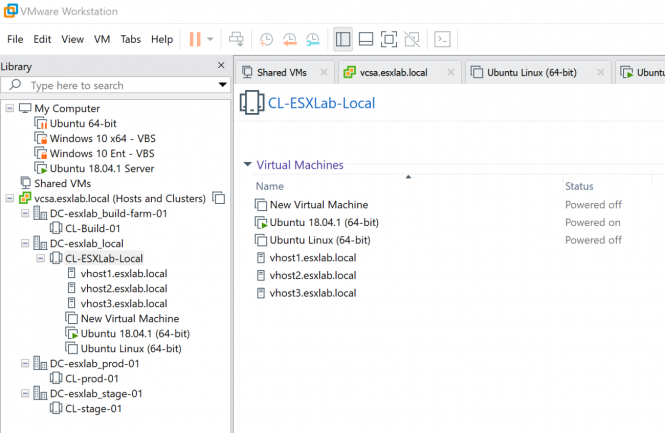Close the vcsa.esxlab.local tab
The height and width of the screenshot is (433, 665).
tap(451, 73)
